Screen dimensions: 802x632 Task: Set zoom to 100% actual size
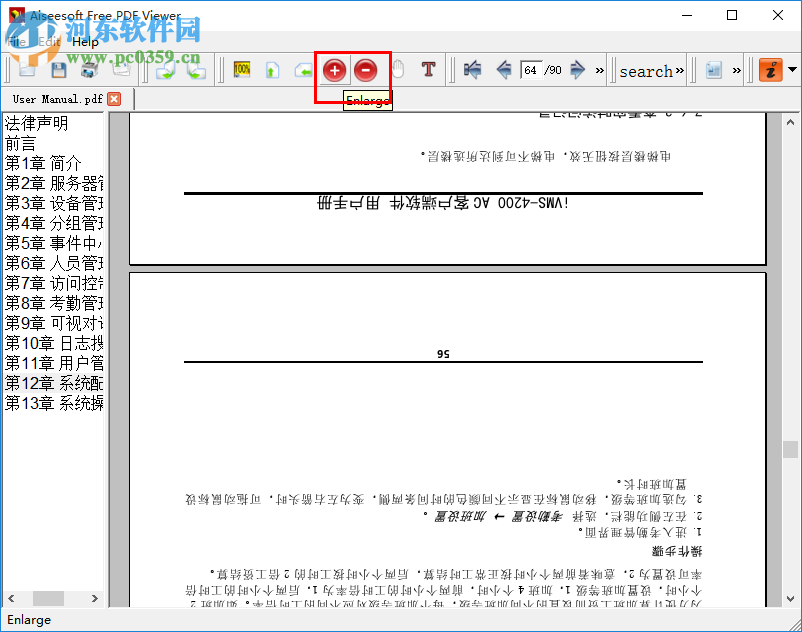[x=241, y=70]
